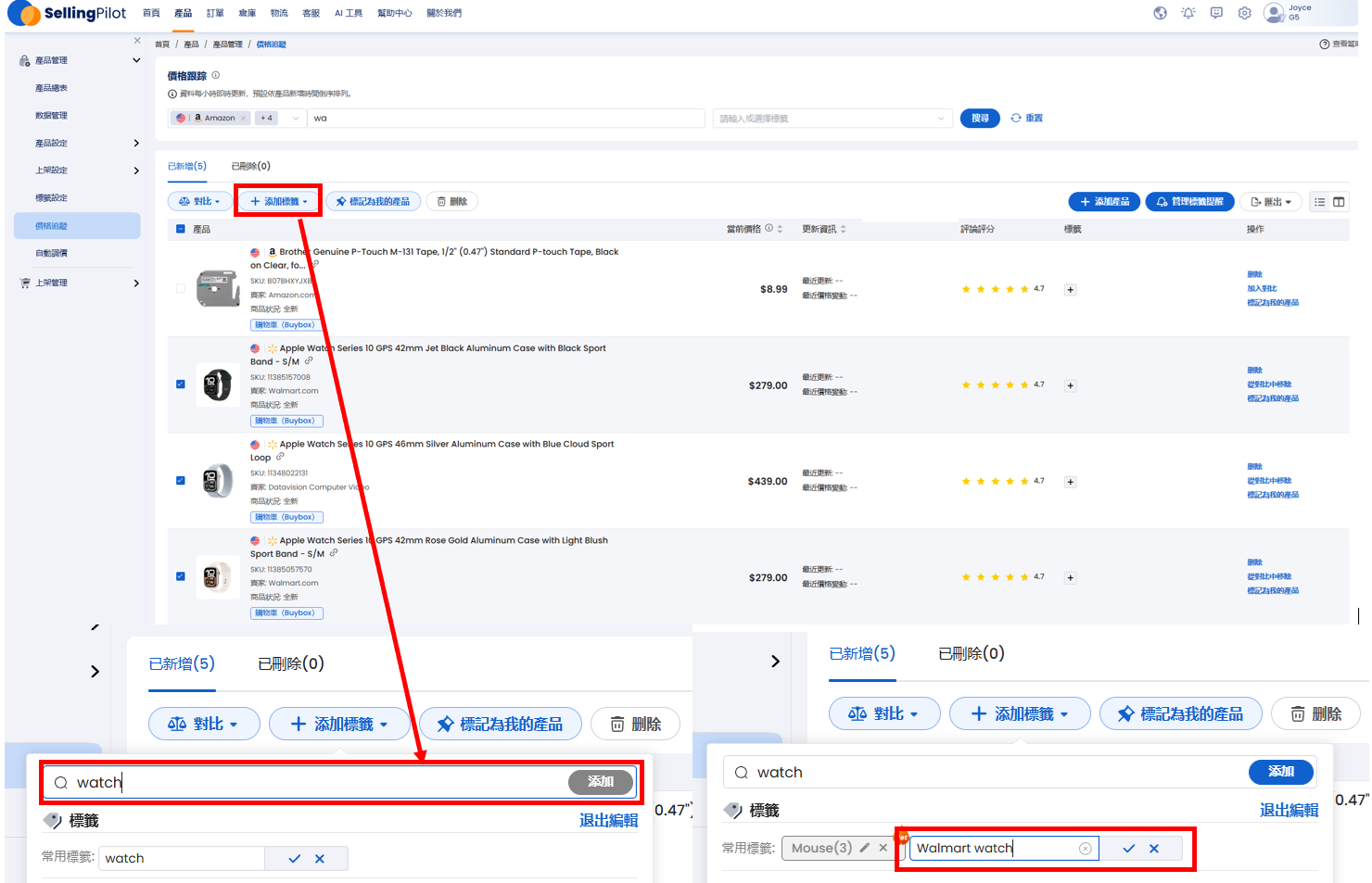Open 自動調價 in the sidebar
This screenshot has height=883, width=1372.
point(51,253)
